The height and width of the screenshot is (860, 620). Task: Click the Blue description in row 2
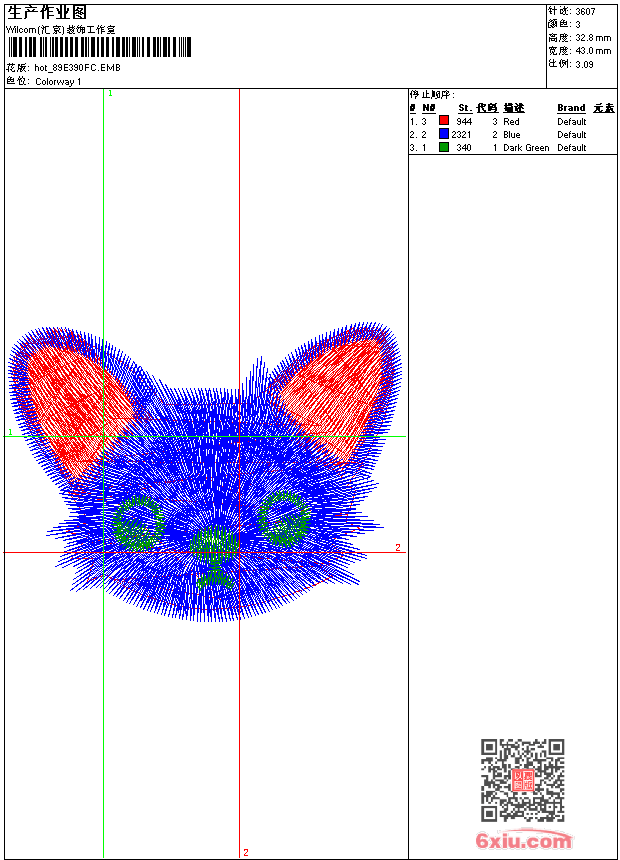point(512,135)
